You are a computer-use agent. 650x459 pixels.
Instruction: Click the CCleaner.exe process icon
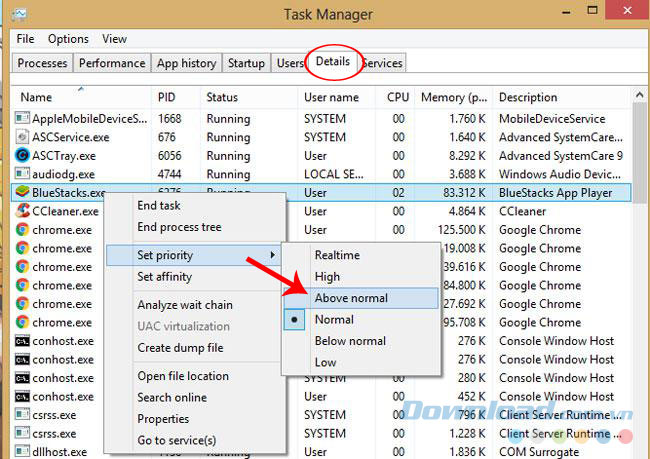[24, 212]
